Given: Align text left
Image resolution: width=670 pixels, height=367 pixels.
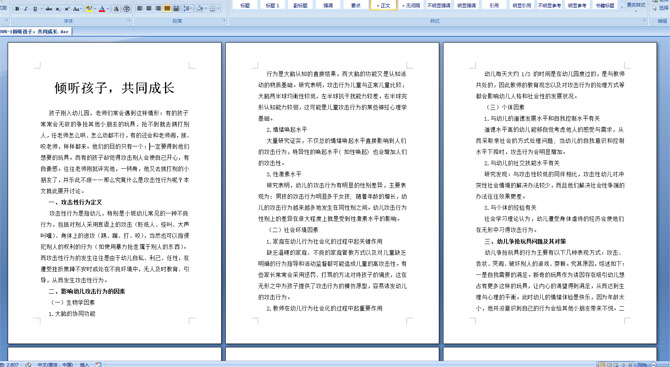Looking at the screenshot, I should pyautogui.click(x=139, y=9).
